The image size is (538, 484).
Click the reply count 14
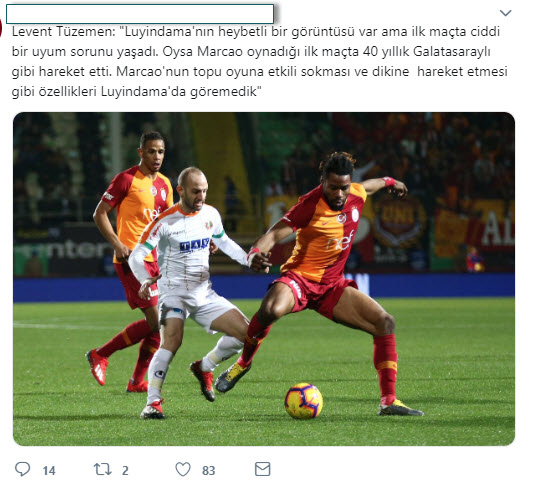49,470
